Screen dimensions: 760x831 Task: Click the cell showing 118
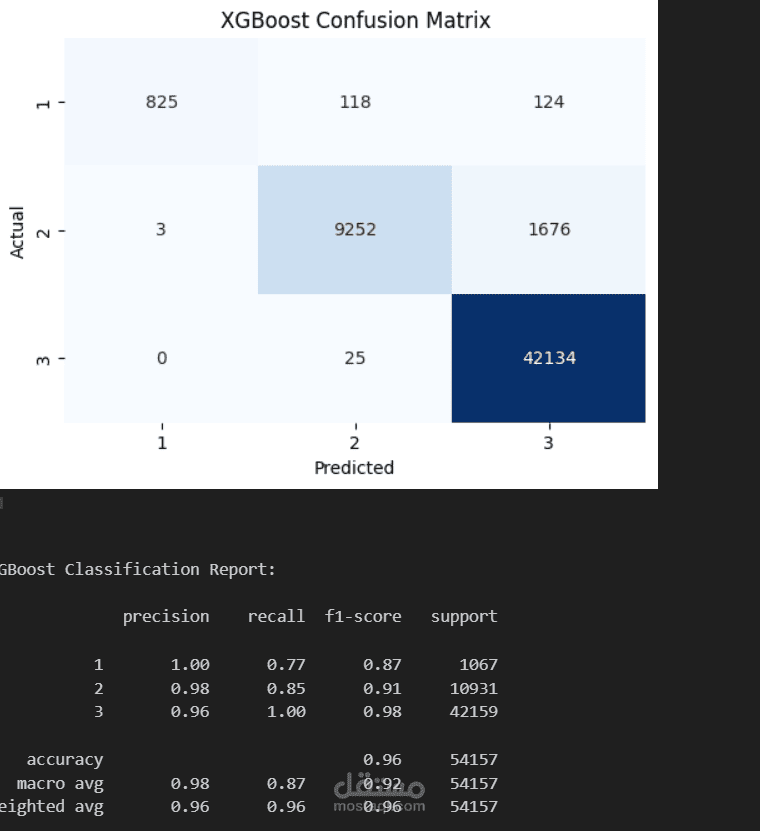coord(354,102)
